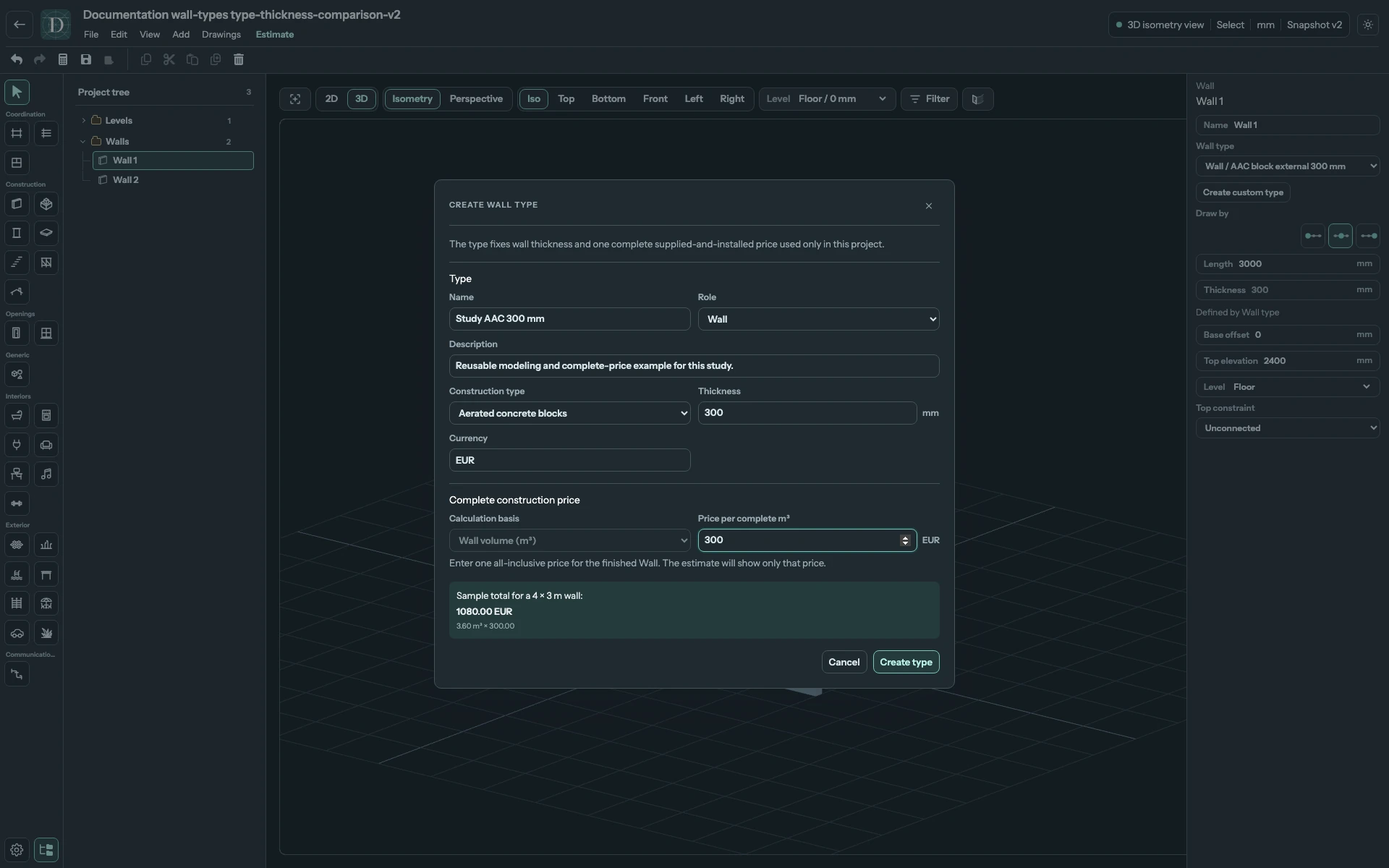Switch projection to Perspective
The width and height of the screenshot is (1389, 868).
[x=476, y=99]
